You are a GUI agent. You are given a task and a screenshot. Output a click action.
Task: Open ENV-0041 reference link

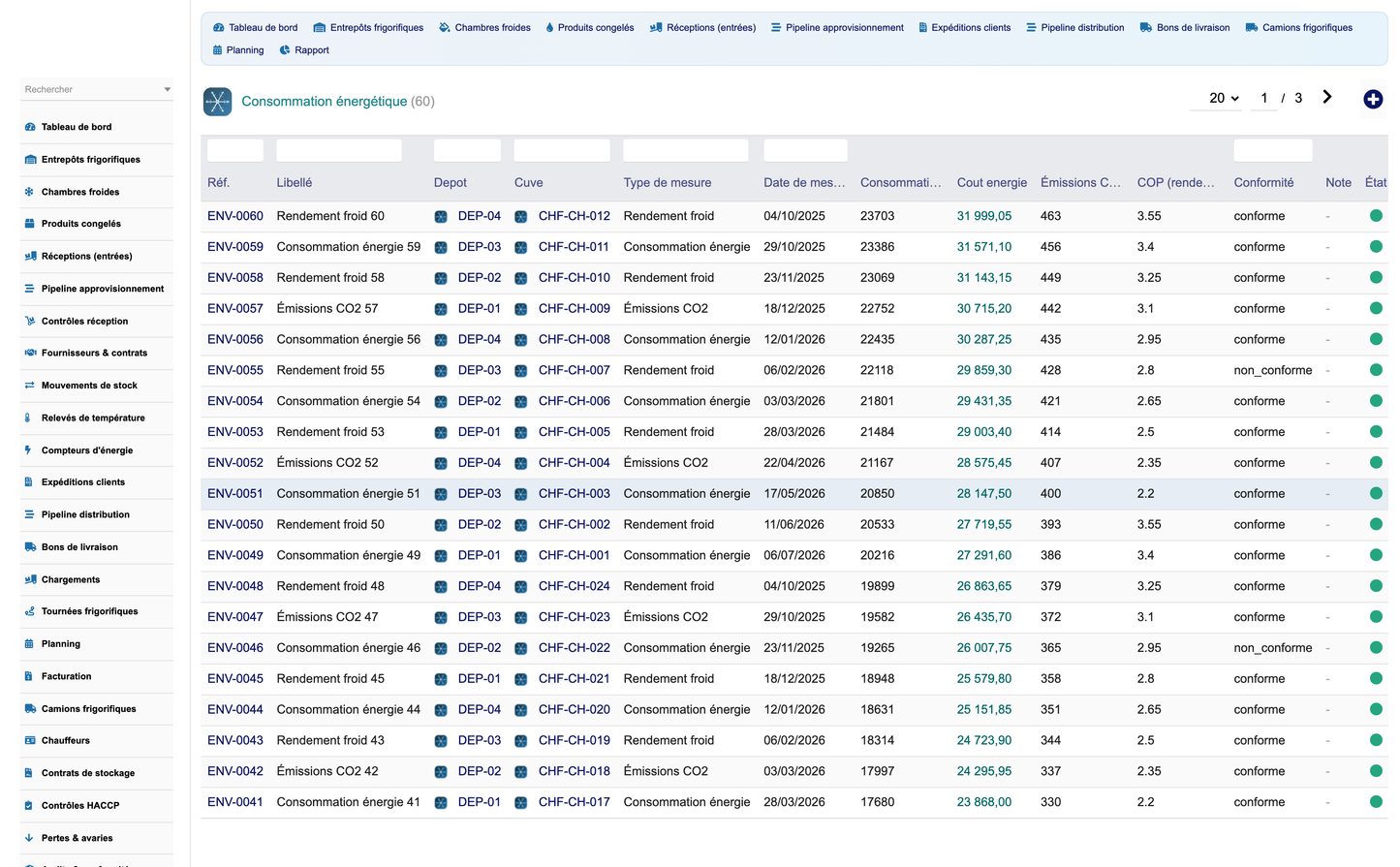pyautogui.click(x=235, y=802)
